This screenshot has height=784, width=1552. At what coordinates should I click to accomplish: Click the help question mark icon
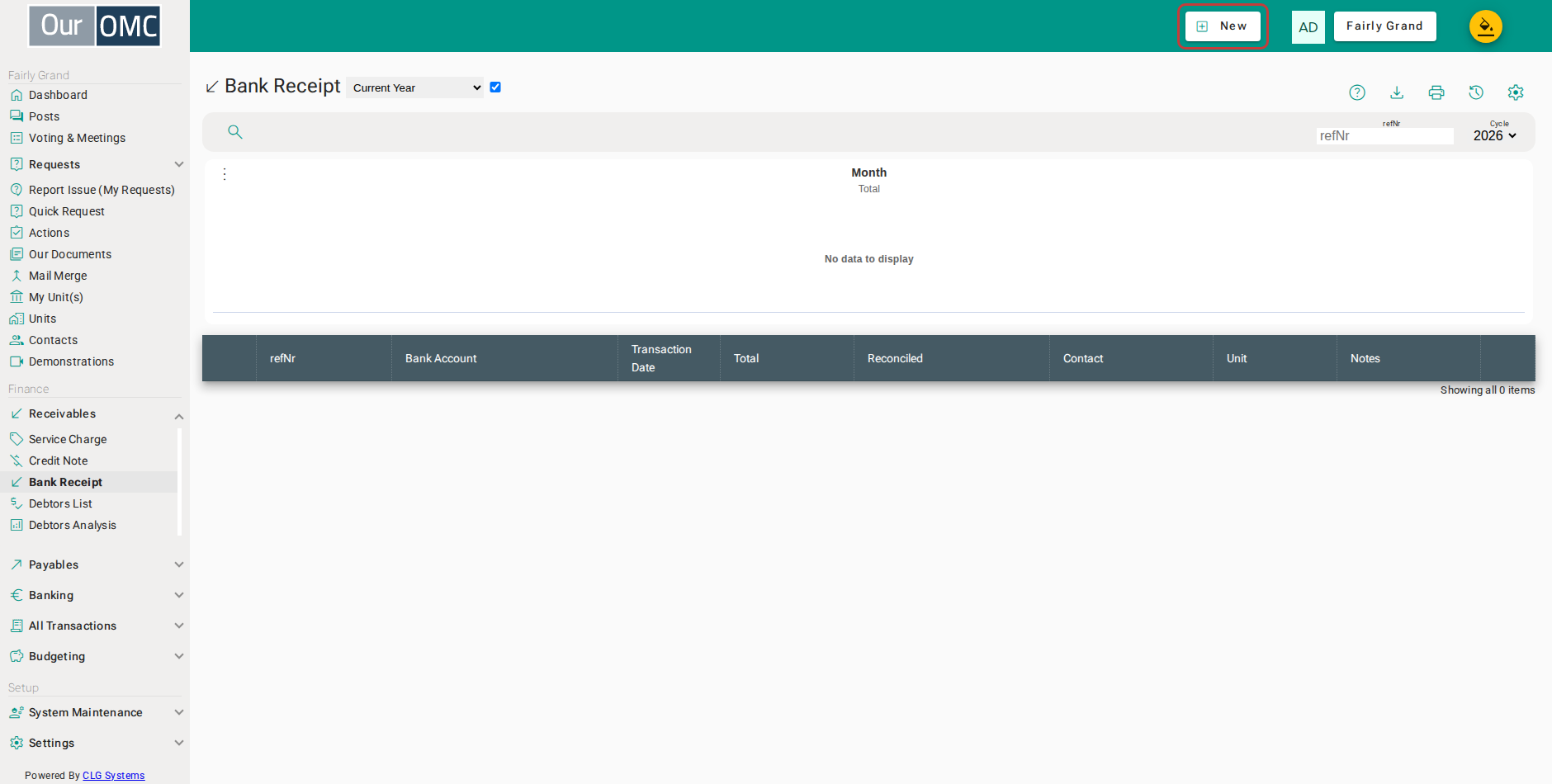tap(1357, 92)
